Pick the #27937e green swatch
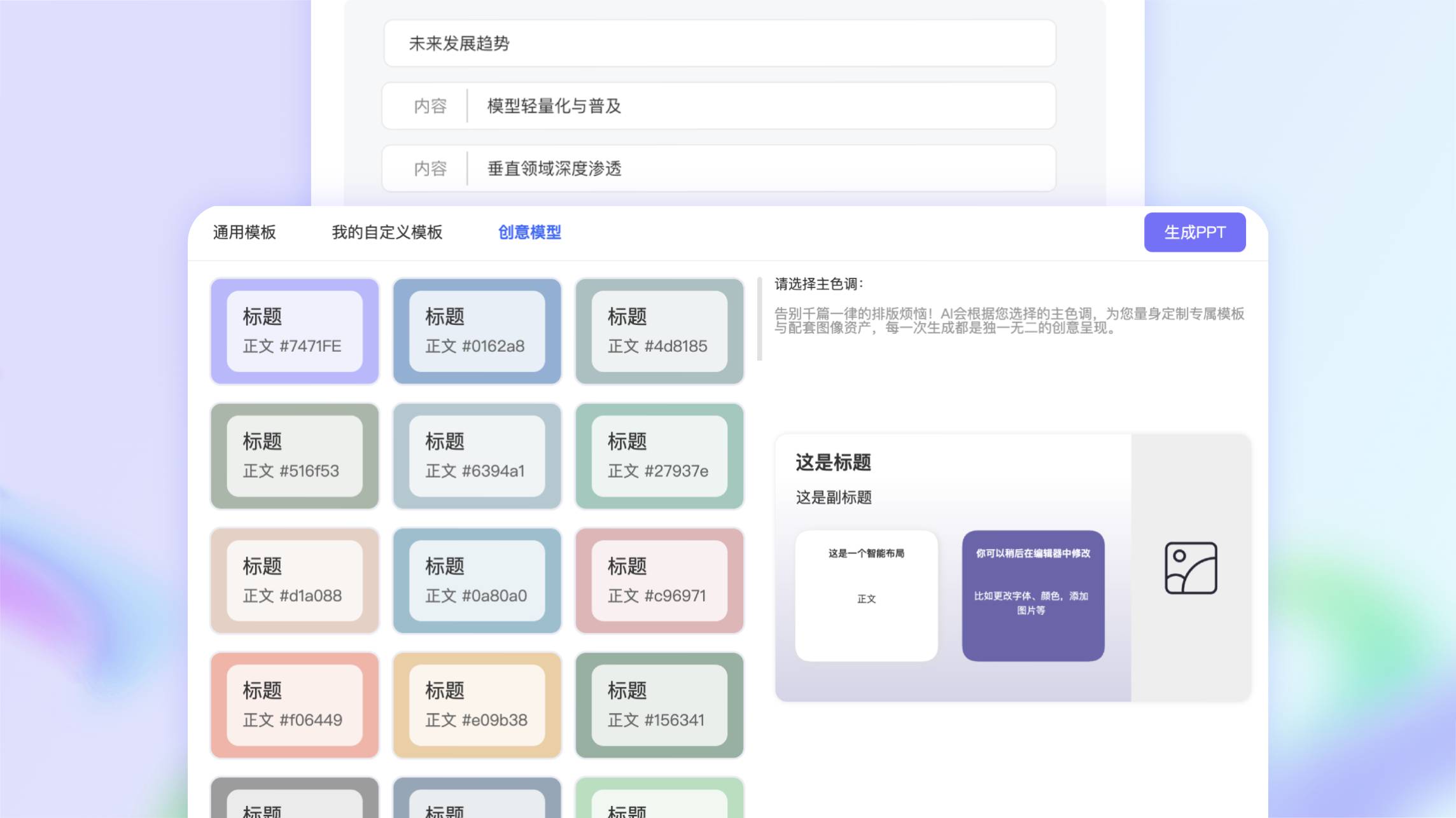Viewport: 1456px width, 818px height. point(659,455)
